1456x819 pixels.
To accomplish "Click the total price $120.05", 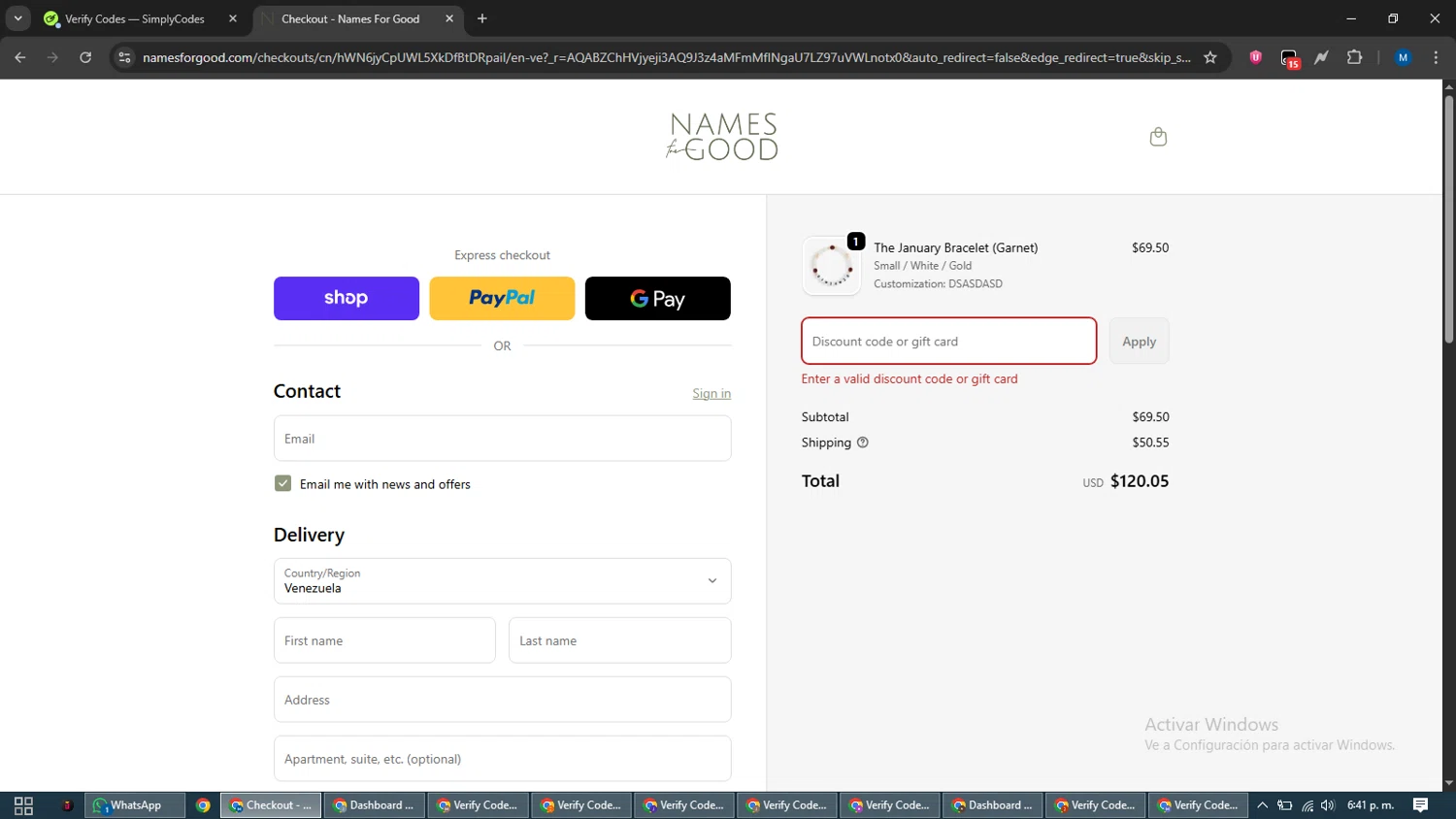I will [x=1140, y=481].
